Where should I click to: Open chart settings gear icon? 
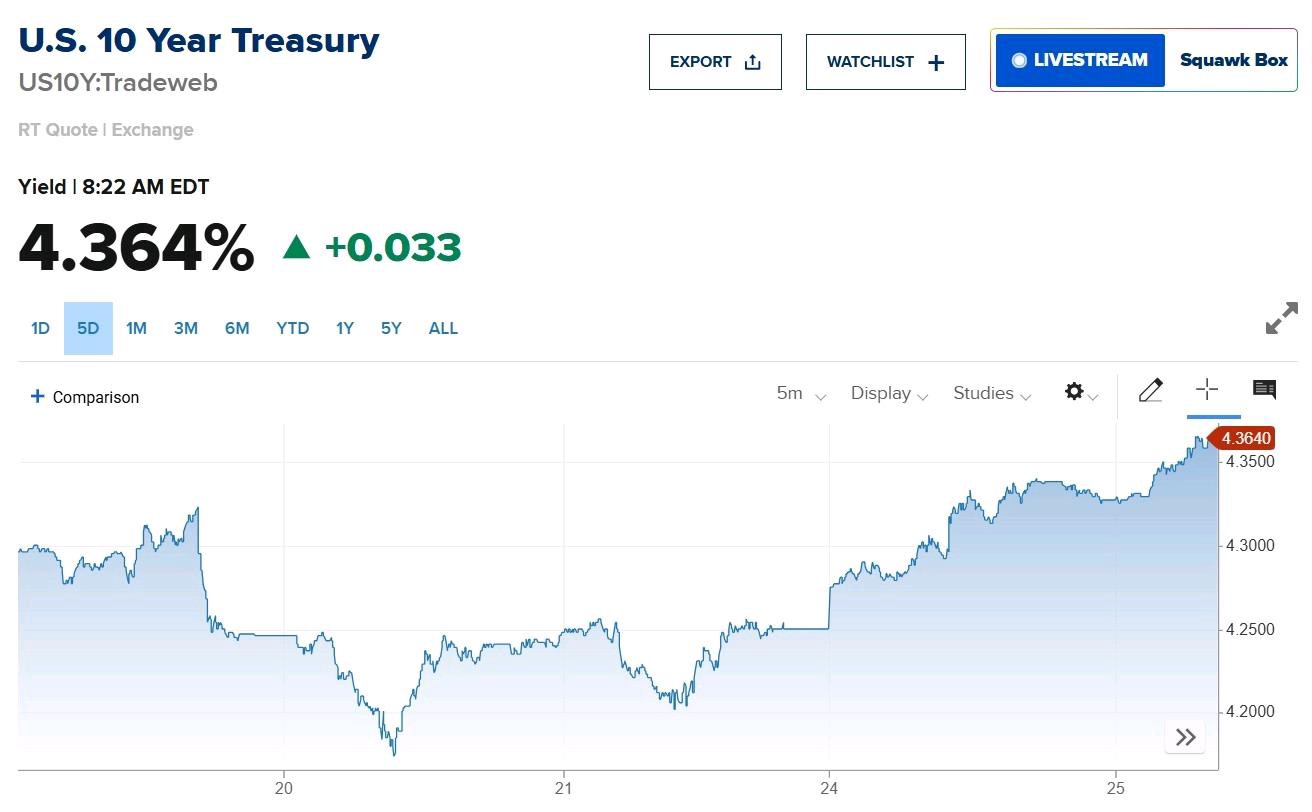[1074, 392]
